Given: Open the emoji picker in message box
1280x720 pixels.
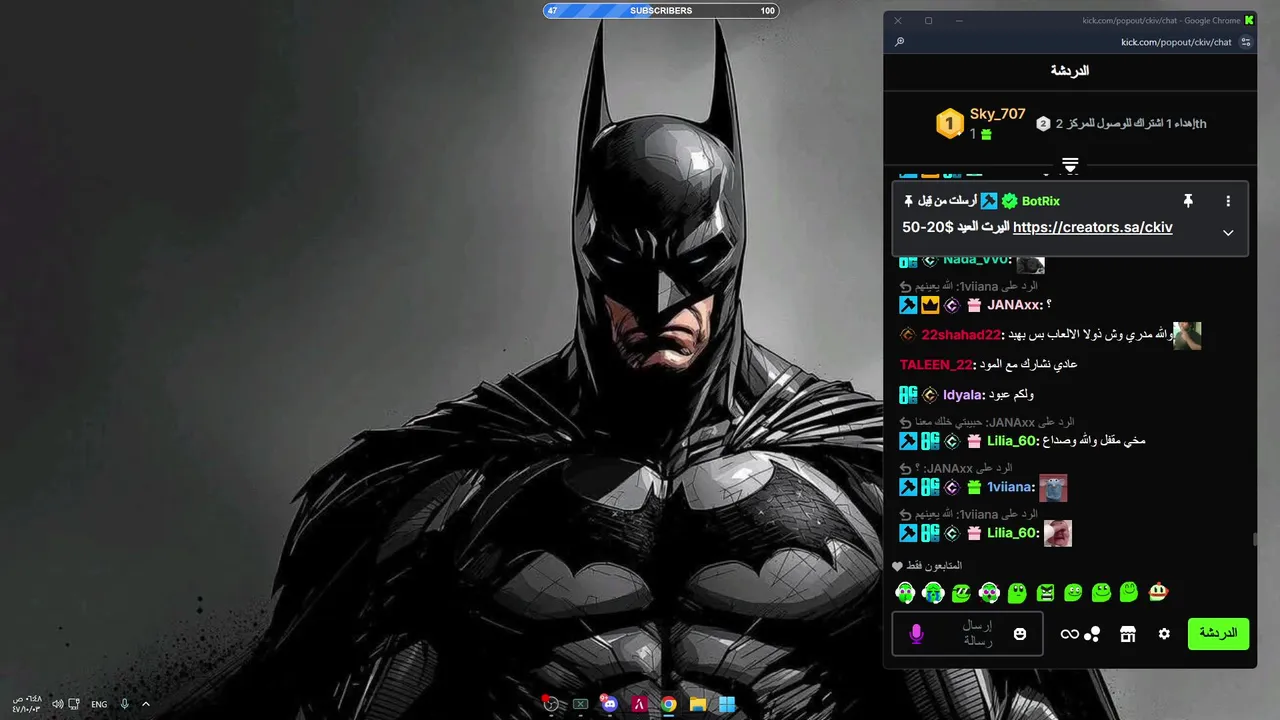Looking at the screenshot, I should [x=1020, y=634].
